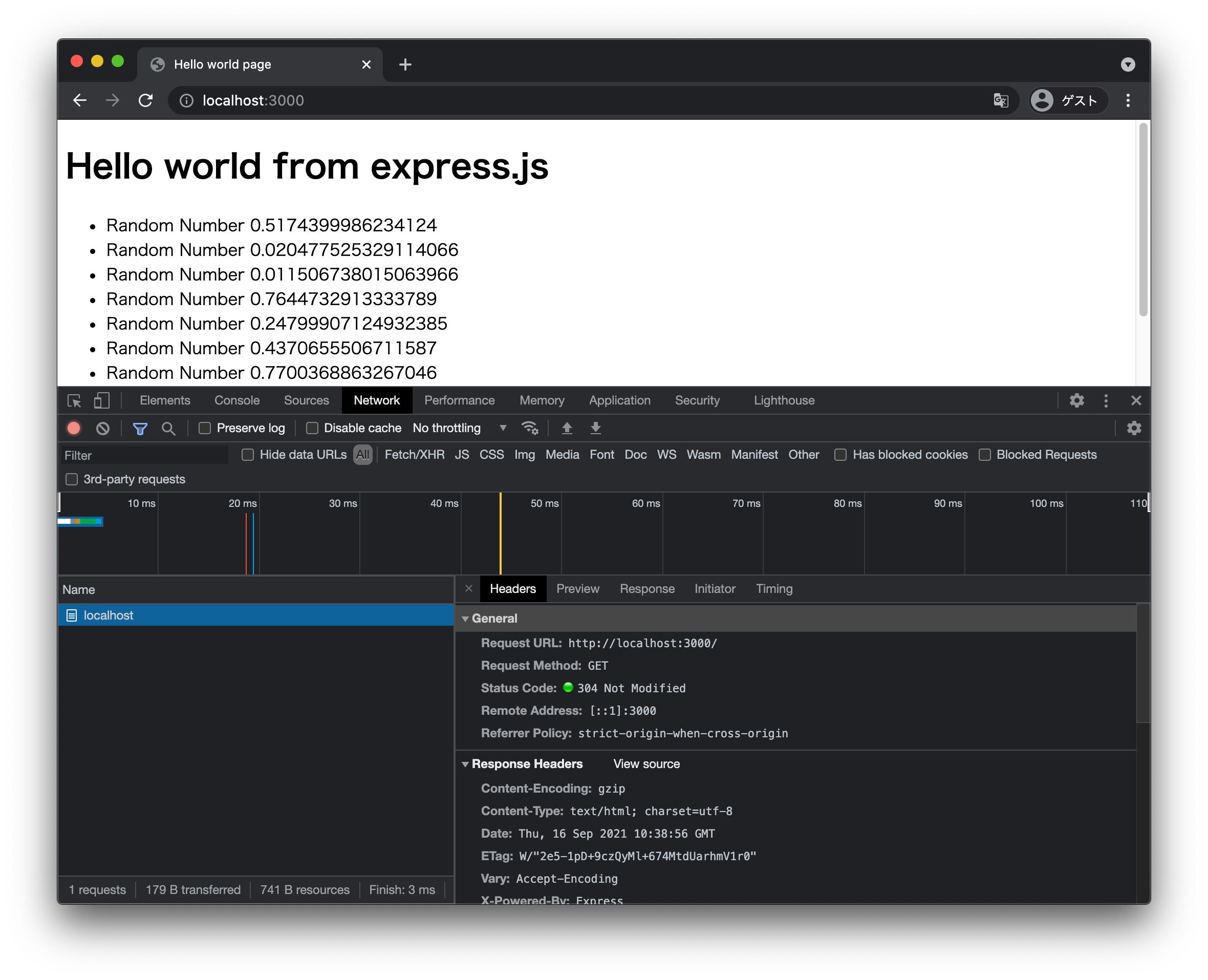Open the Application panel

pos(619,400)
